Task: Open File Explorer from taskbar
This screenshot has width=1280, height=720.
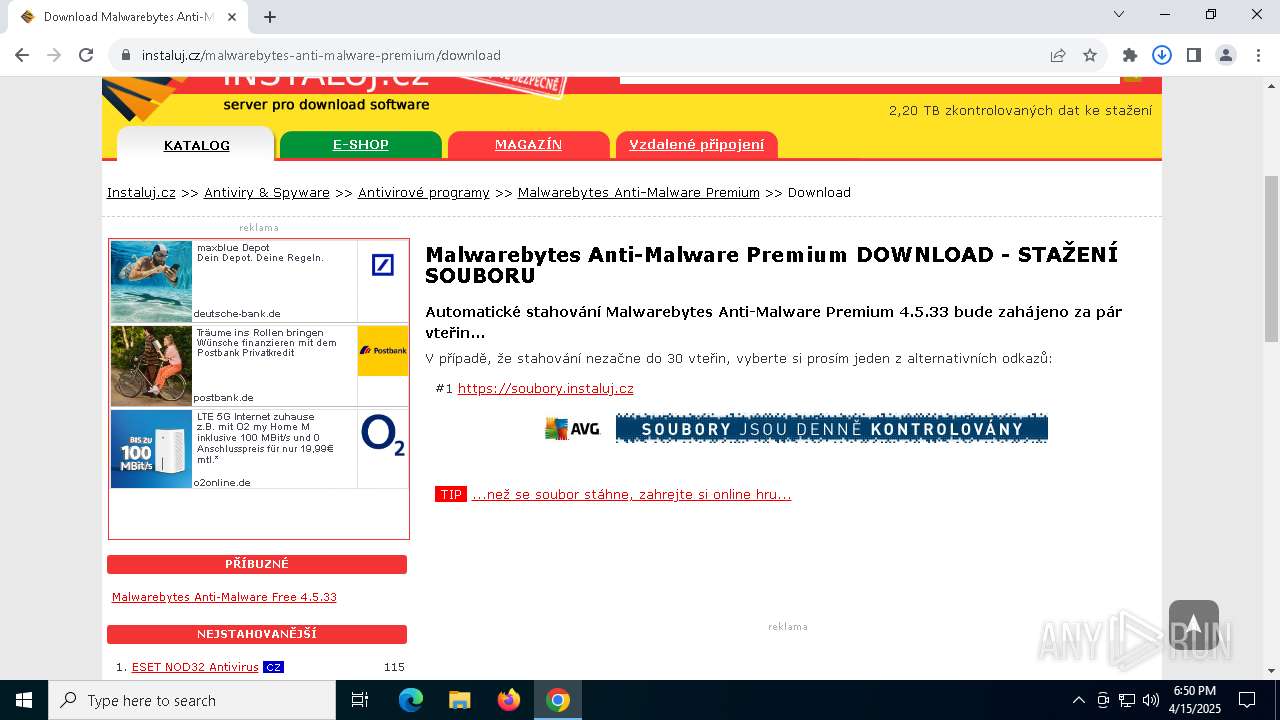Action: click(460, 700)
